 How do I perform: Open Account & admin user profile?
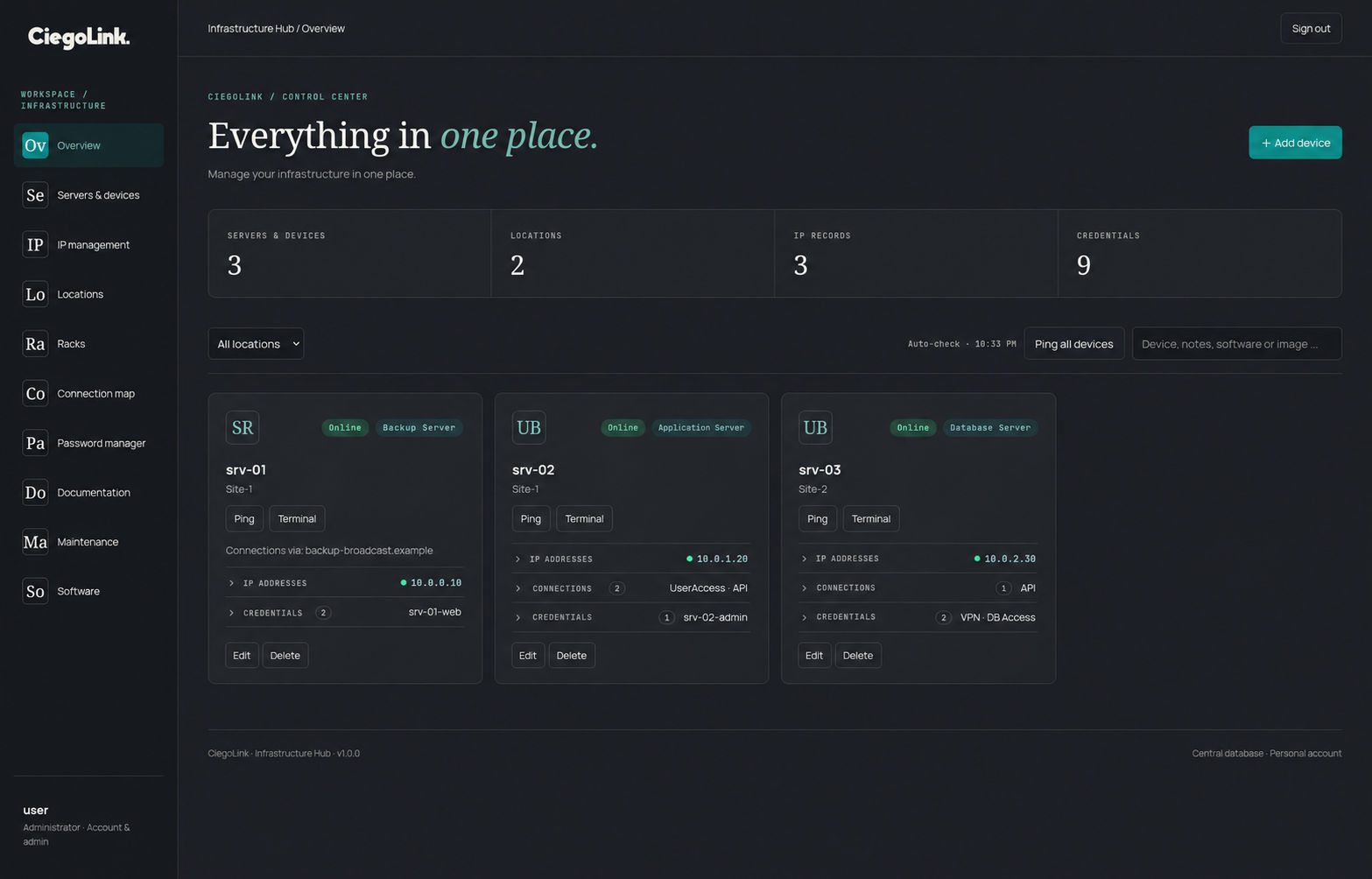pos(88,826)
